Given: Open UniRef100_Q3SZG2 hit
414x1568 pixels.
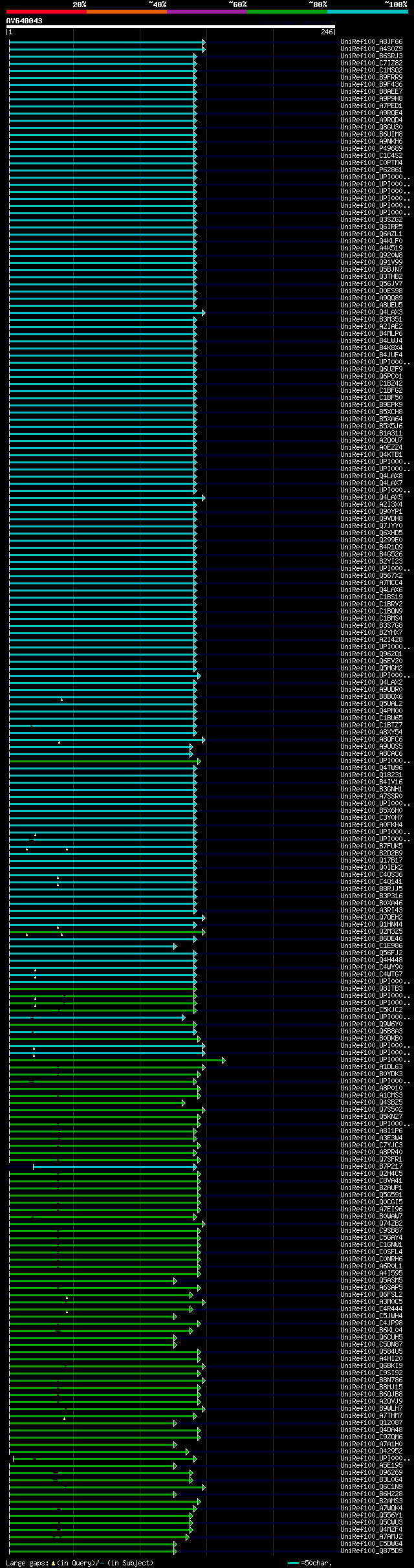Looking at the screenshot, I should (x=371, y=220).
